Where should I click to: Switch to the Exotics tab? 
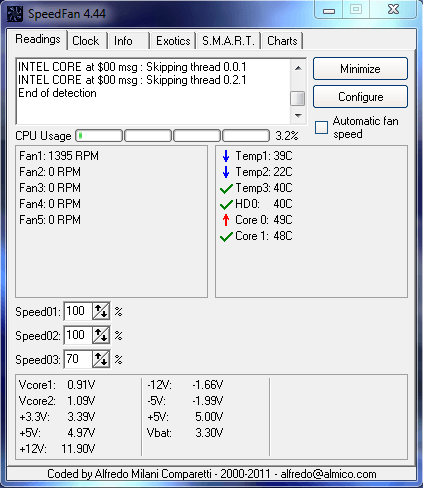[173, 41]
